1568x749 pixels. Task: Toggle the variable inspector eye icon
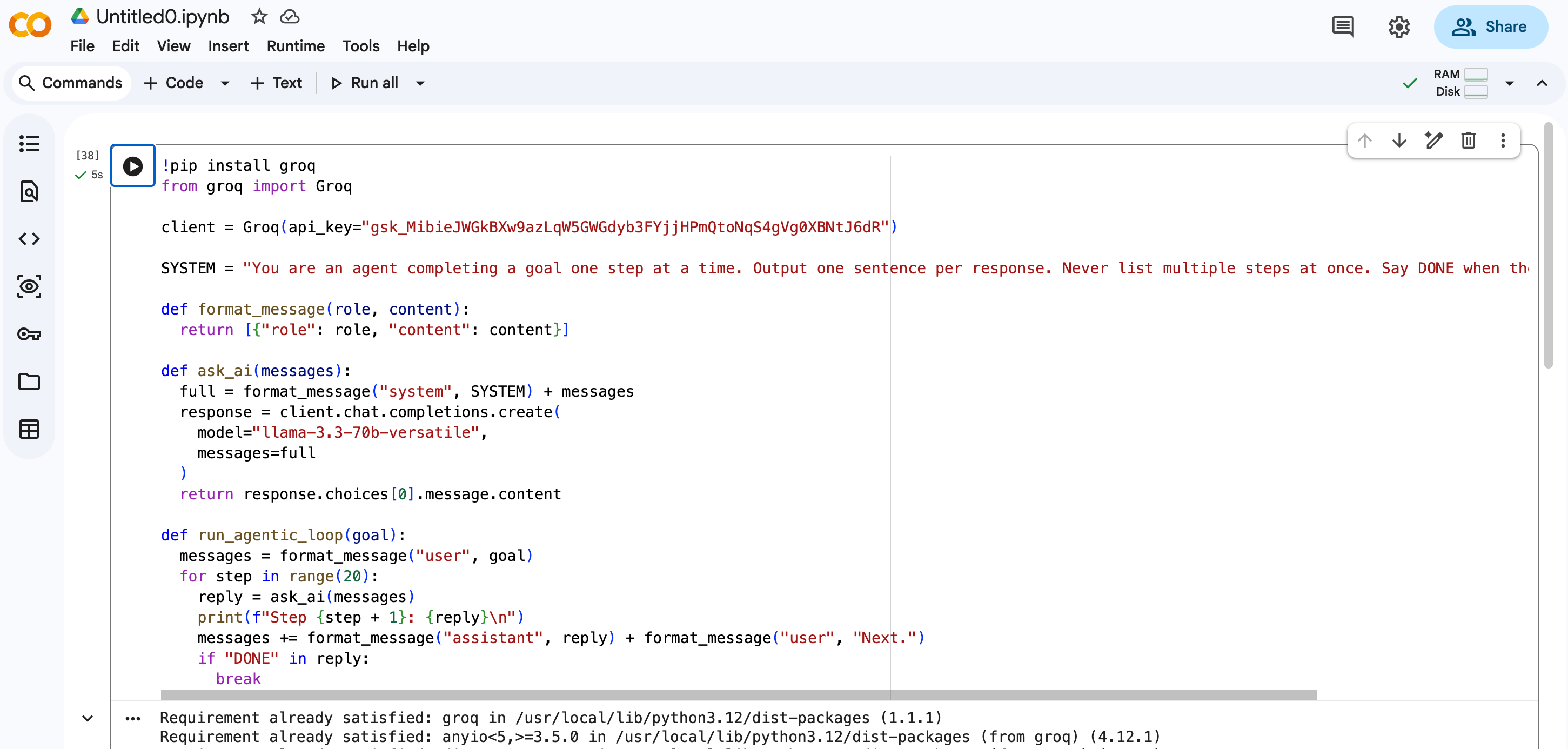coord(29,286)
